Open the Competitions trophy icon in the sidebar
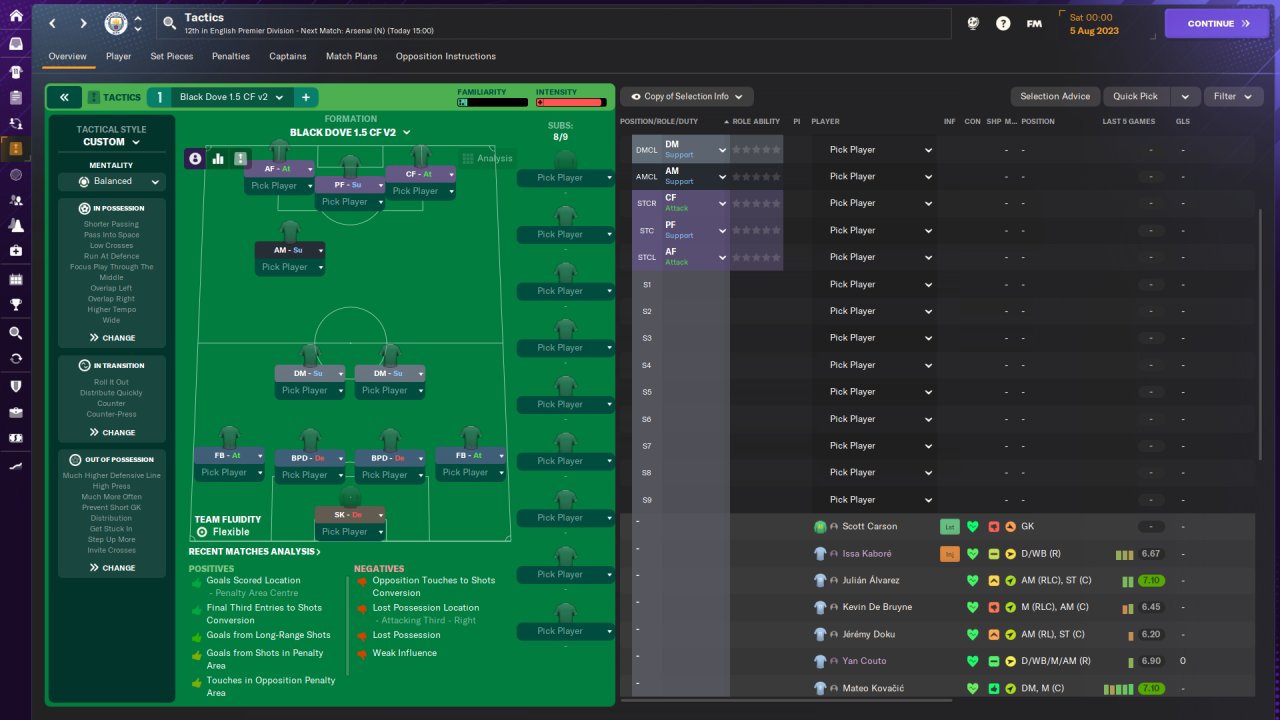This screenshot has height=720, width=1280. tap(16, 305)
